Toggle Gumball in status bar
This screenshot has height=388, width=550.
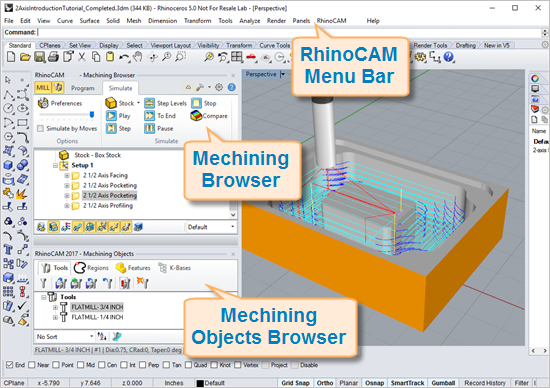443,383
